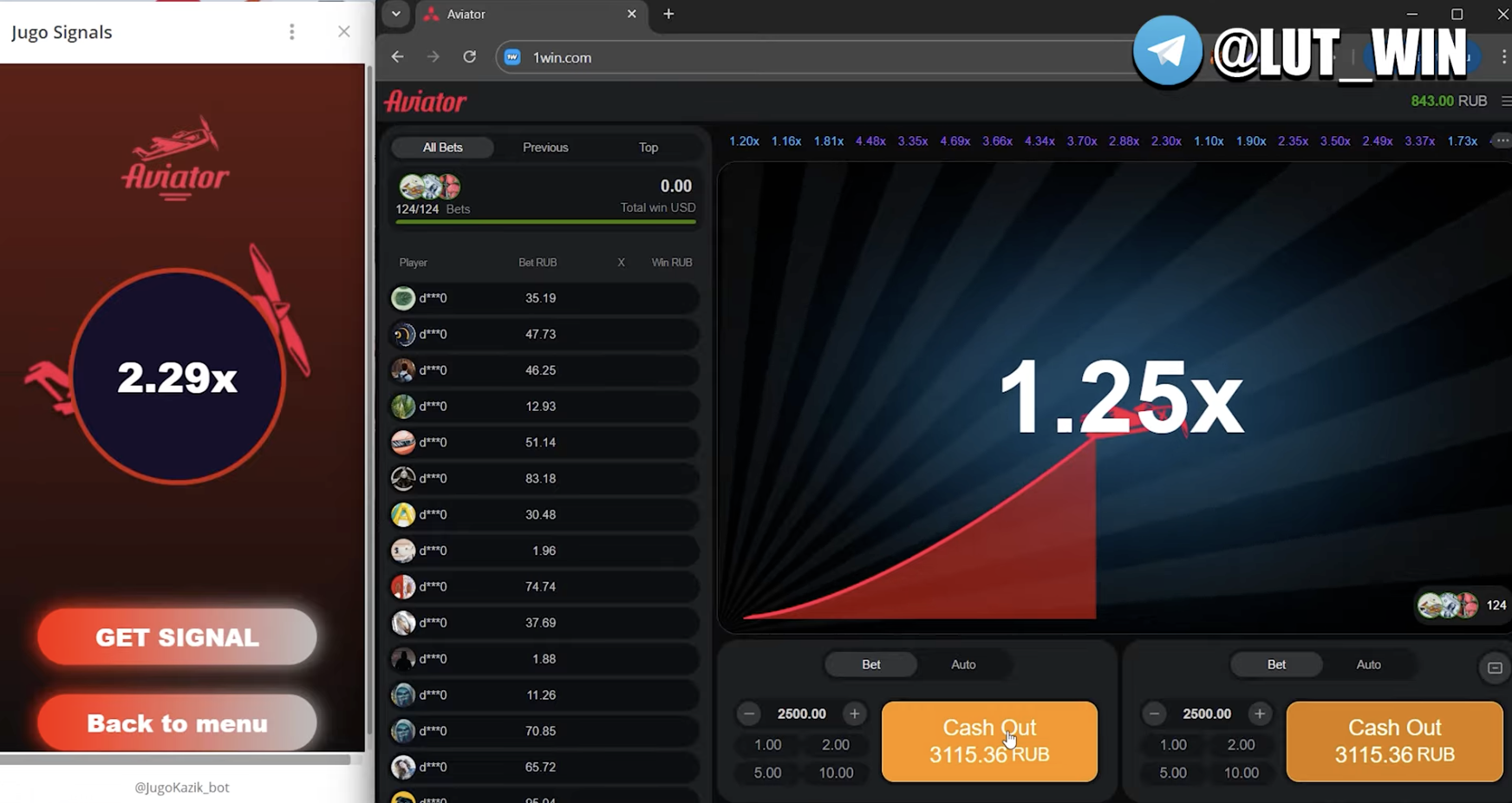This screenshot has height=803, width=1512.
Task: Open the Aviator hamburger menu beside the balance
Action: coord(1506,101)
